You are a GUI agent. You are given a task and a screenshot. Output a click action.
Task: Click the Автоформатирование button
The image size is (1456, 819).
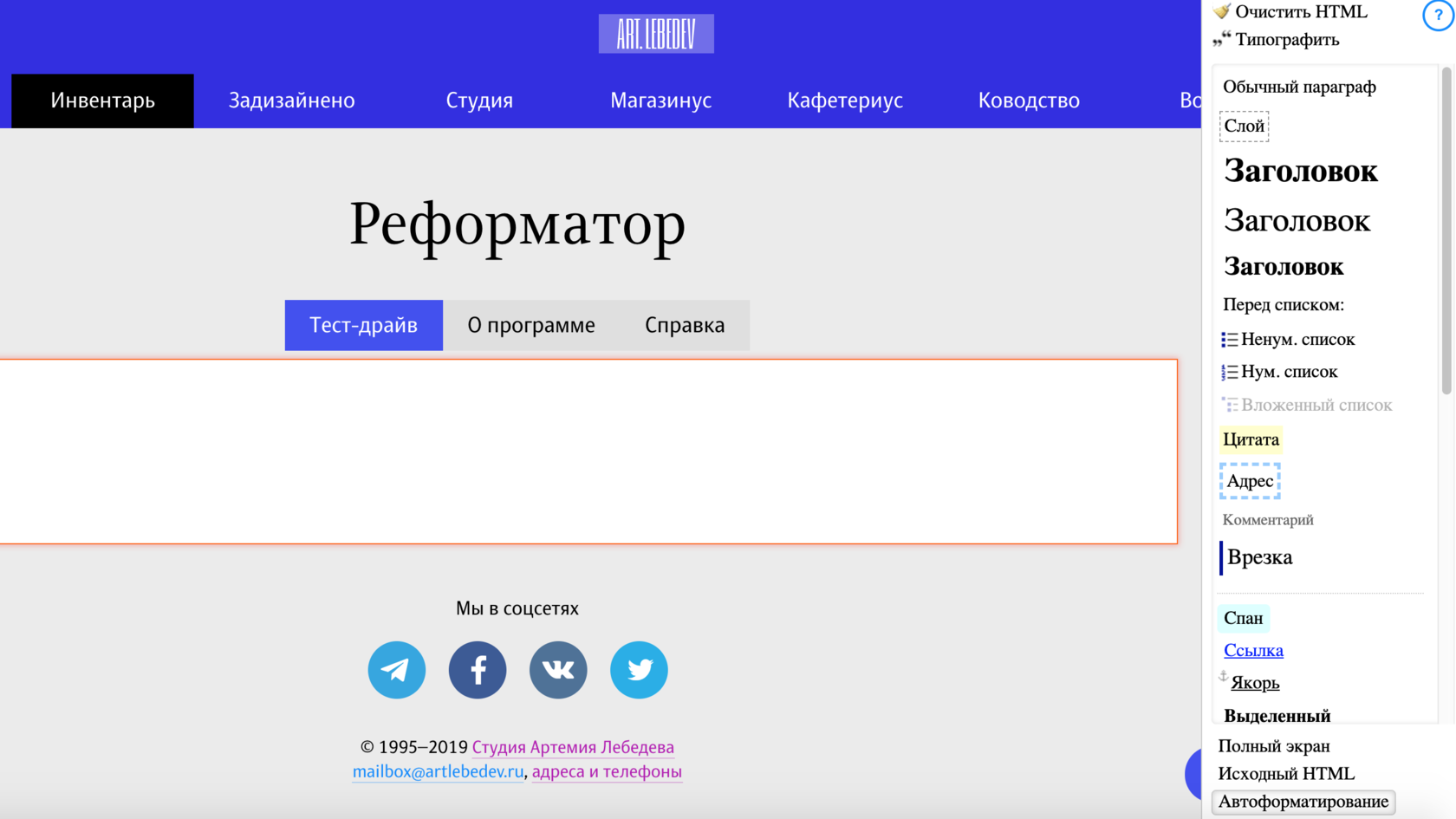(1303, 802)
